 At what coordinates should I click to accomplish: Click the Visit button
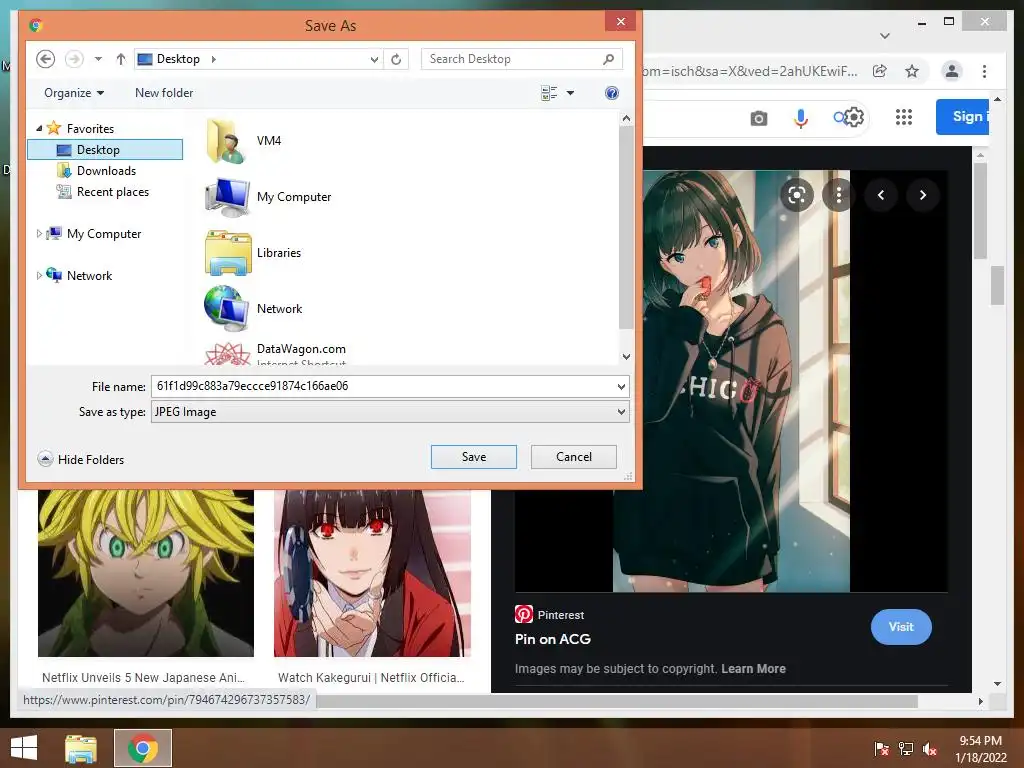click(901, 627)
